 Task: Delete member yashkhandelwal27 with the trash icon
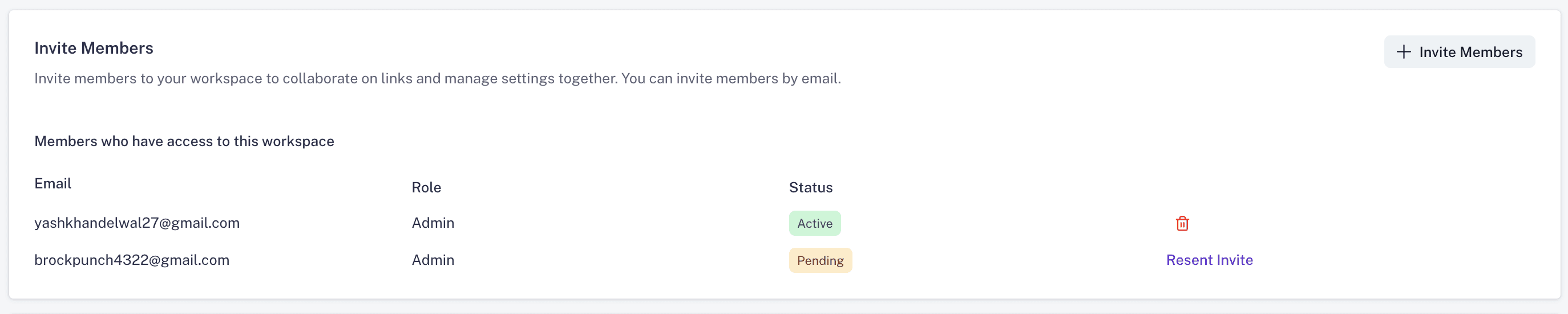pos(1182,223)
